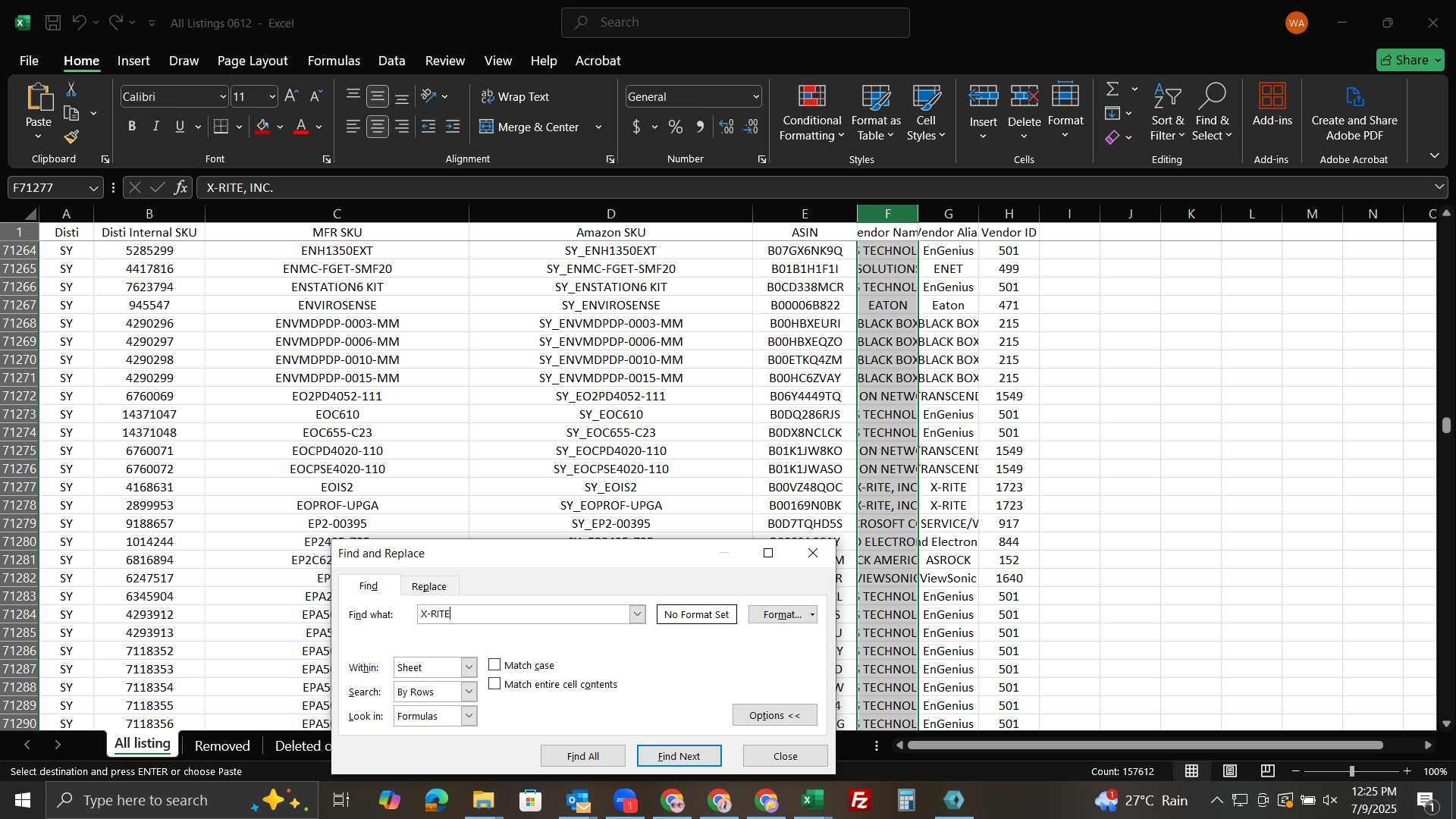Toggle Wrap Text

tap(515, 97)
